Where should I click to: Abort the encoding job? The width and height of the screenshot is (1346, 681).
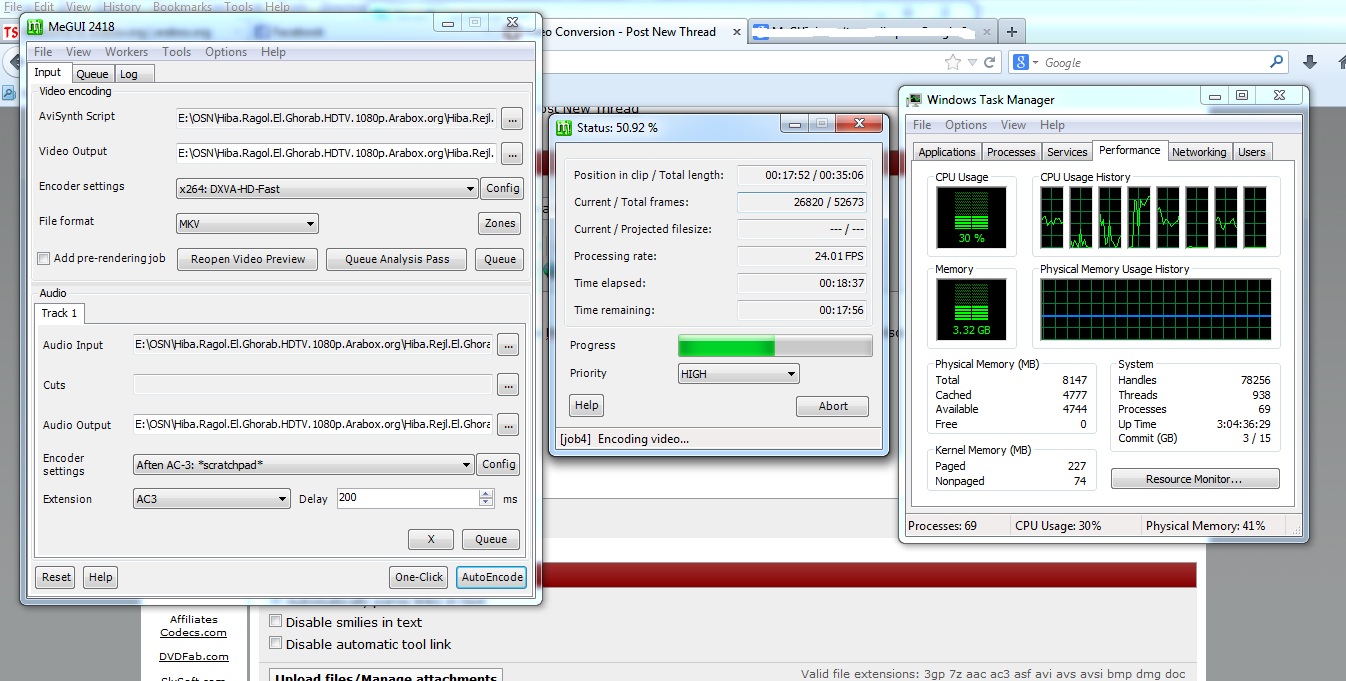[833, 406]
